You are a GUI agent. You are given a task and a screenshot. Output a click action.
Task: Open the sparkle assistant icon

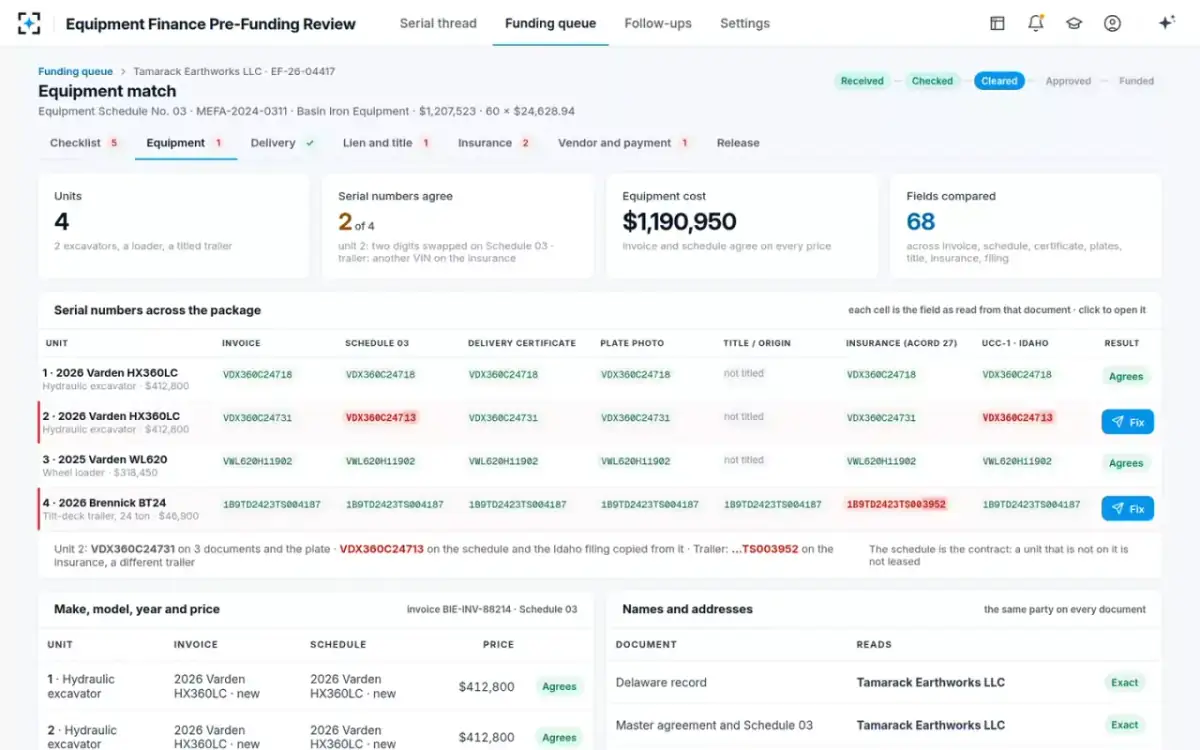[1166, 23]
